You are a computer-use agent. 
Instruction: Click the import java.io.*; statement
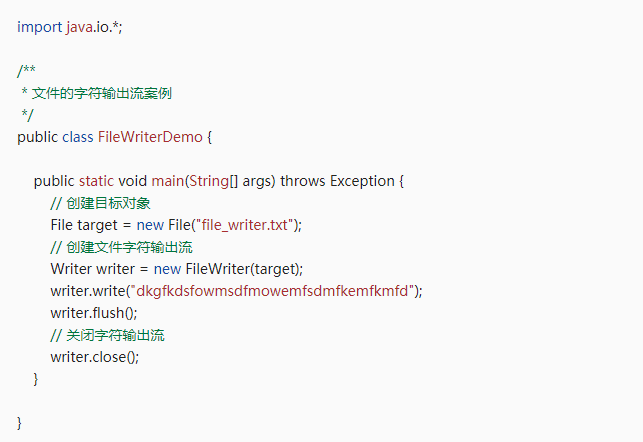(69, 26)
